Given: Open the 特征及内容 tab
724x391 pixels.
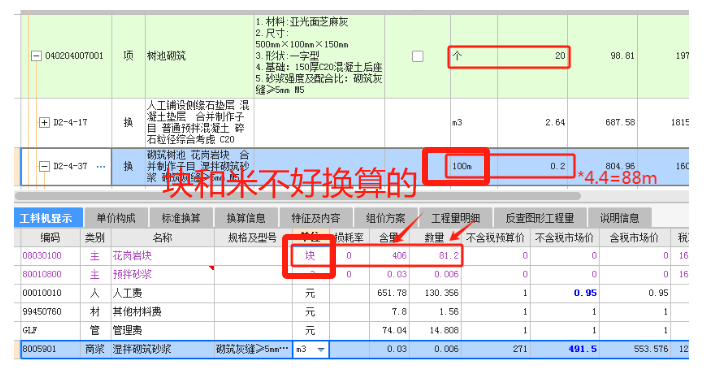Looking at the screenshot, I should click(x=315, y=218).
